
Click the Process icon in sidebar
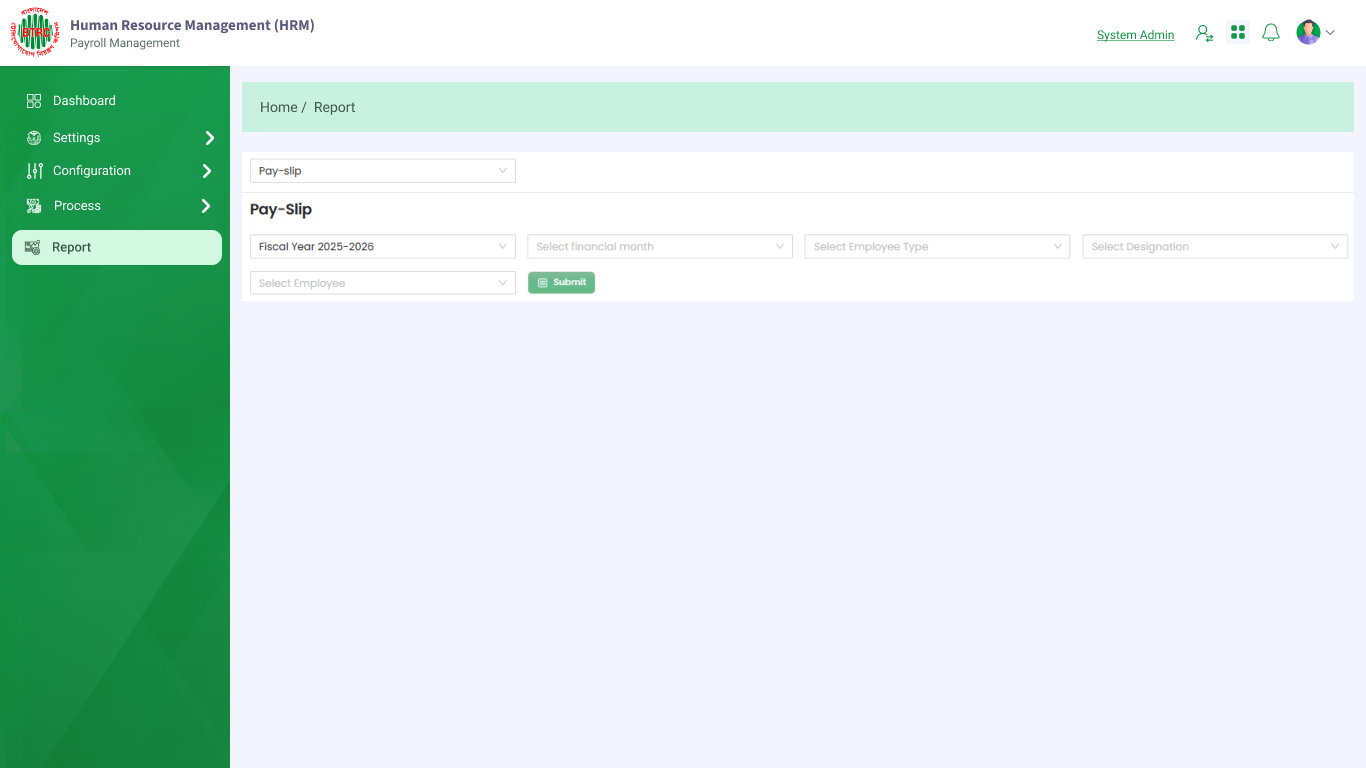(x=34, y=206)
